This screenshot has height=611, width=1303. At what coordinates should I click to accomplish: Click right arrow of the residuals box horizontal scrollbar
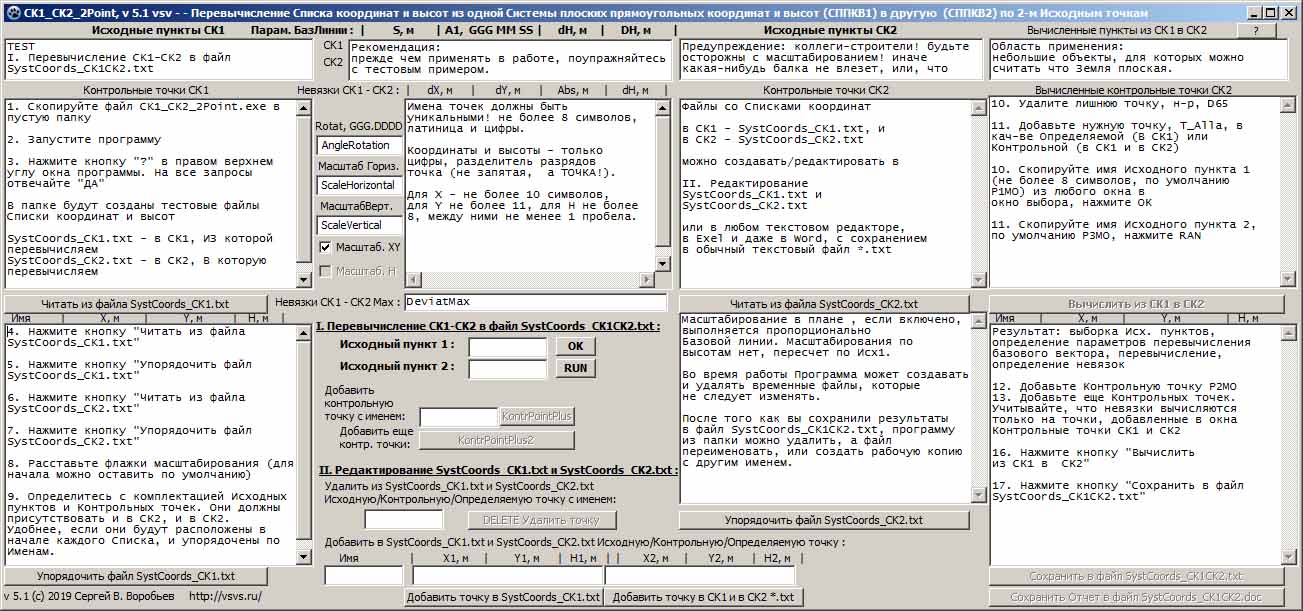coord(645,278)
